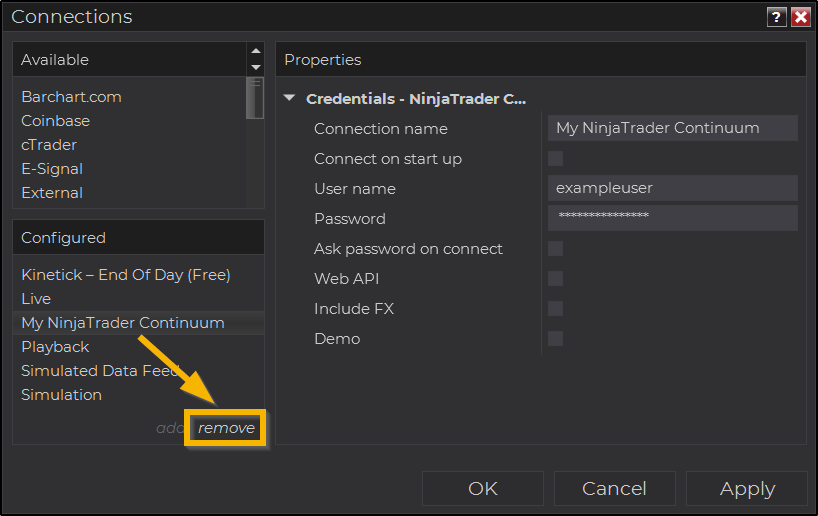Select Playback in Configured list
Screen dimensions: 818x516
coord(55,347)
